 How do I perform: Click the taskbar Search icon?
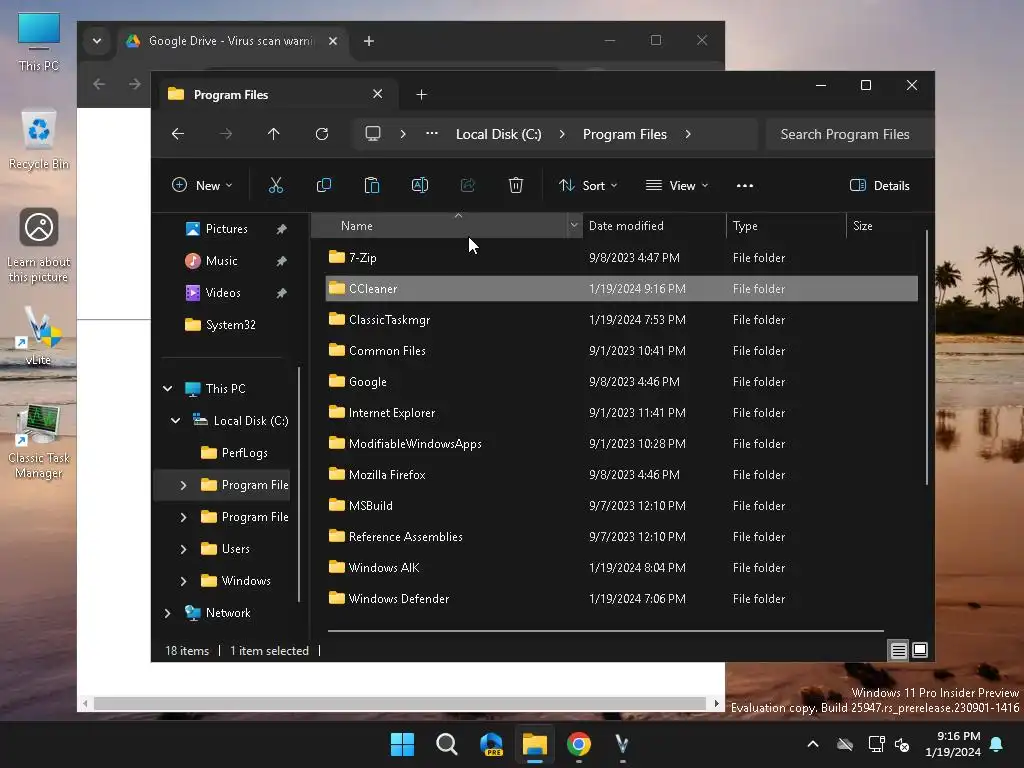click(x=447, y=744)
